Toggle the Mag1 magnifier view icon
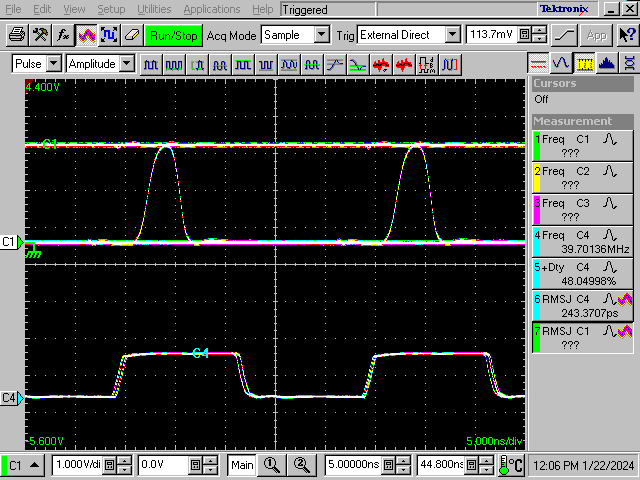Screen dimensions: 640x480 click(271, 465)
